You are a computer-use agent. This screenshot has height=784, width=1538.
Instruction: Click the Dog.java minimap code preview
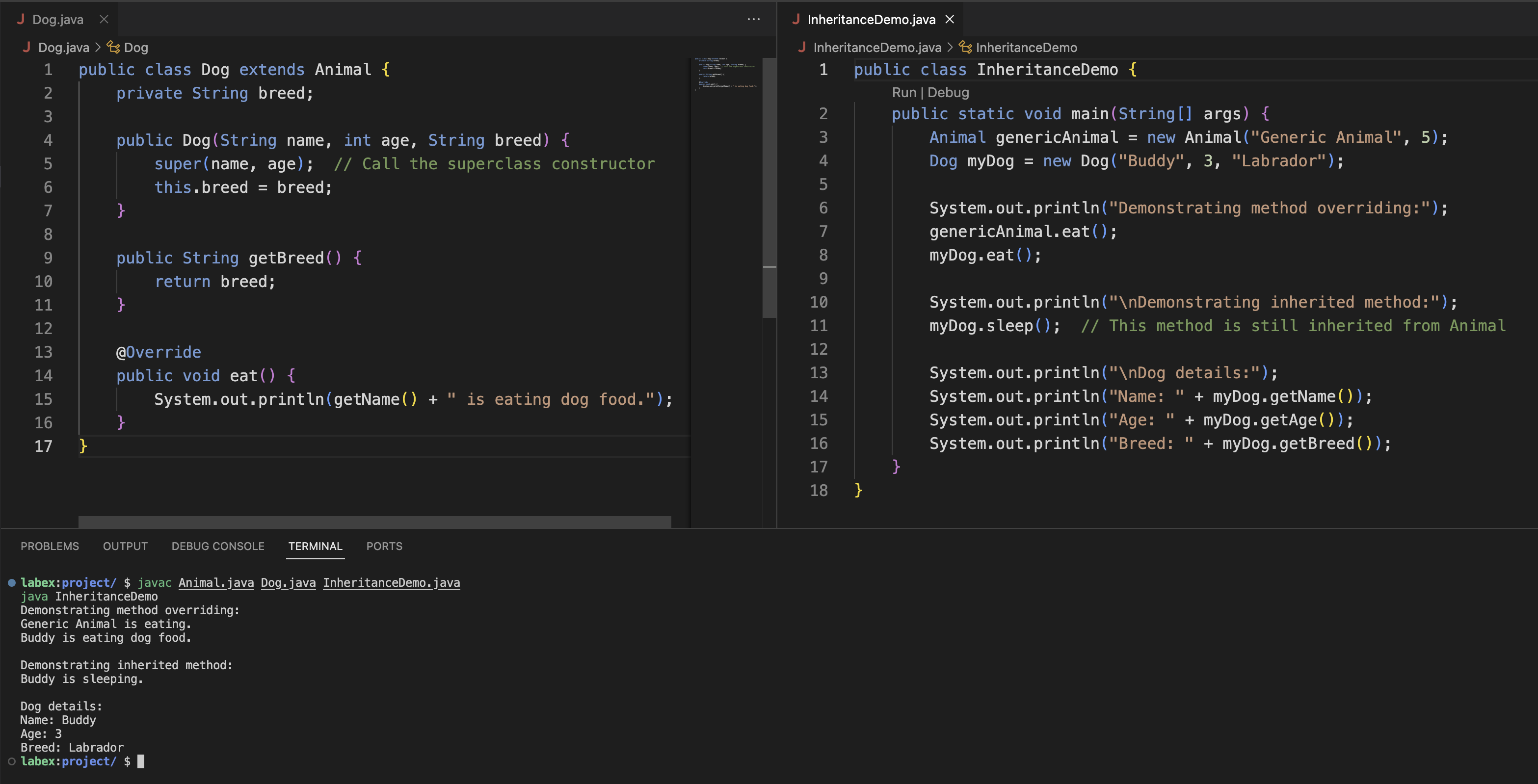tap(725, 74)
